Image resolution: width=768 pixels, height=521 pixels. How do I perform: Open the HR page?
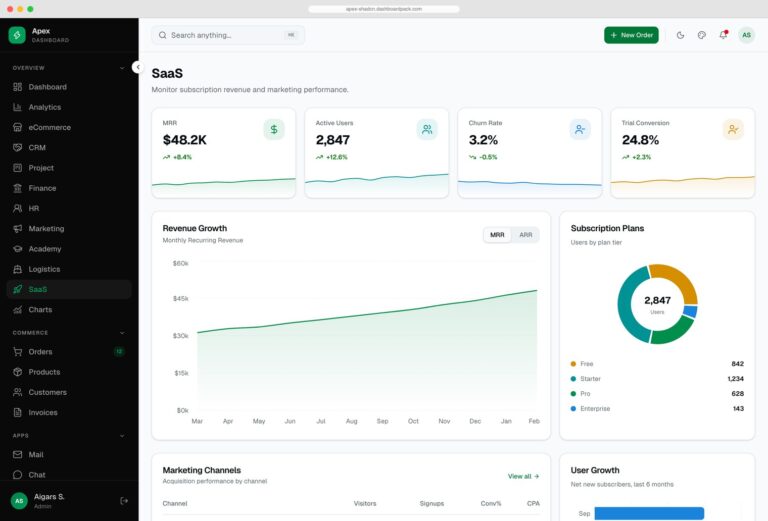(69, 208)
